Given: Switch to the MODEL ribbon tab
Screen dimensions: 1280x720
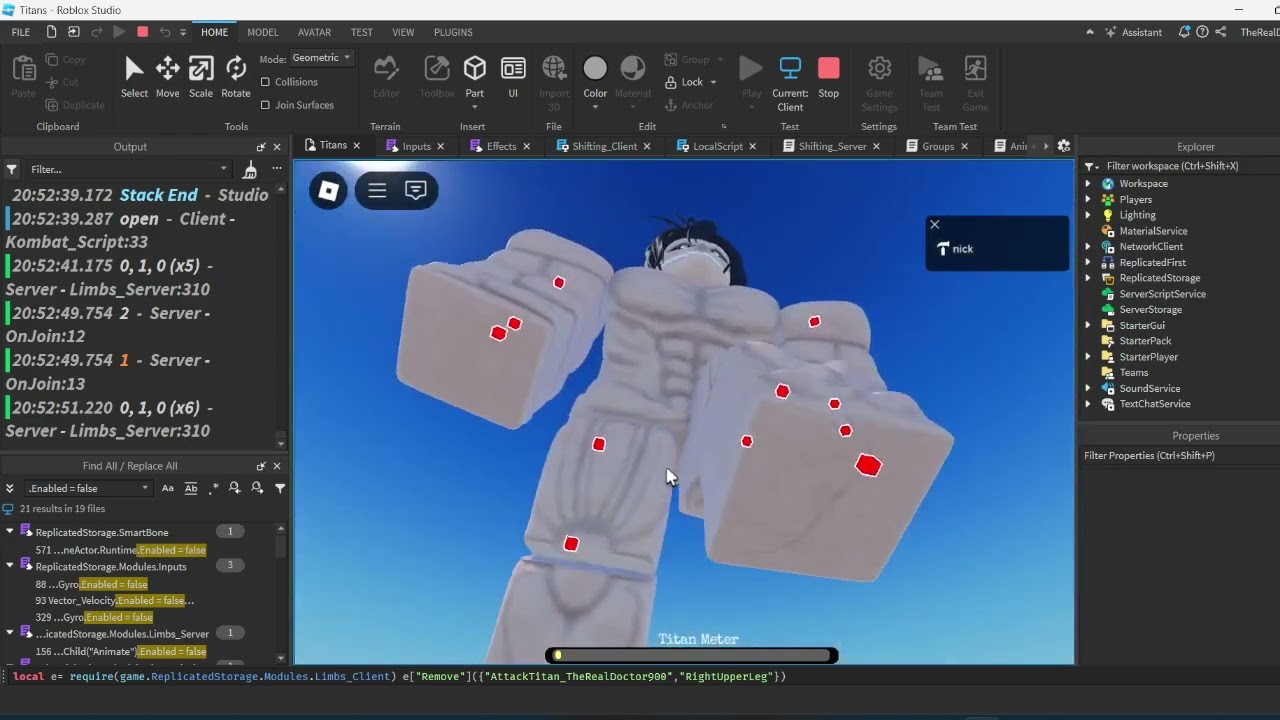Looking at the screenshot, I should coord(263,32).
